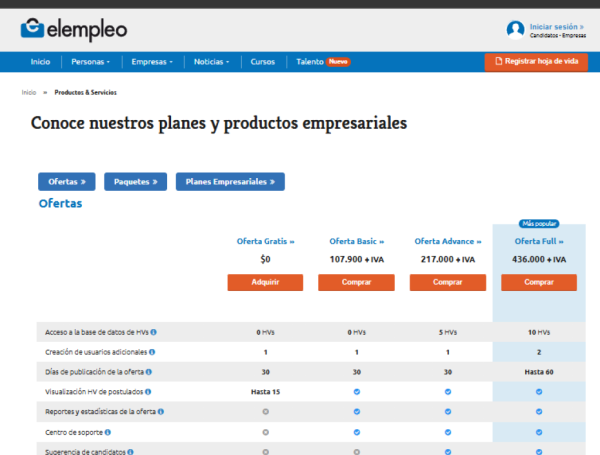Screen dimensions: 600x455
Task: Click Advance checkmark in Centro de soporte row
Action: (x=448, y=432)
